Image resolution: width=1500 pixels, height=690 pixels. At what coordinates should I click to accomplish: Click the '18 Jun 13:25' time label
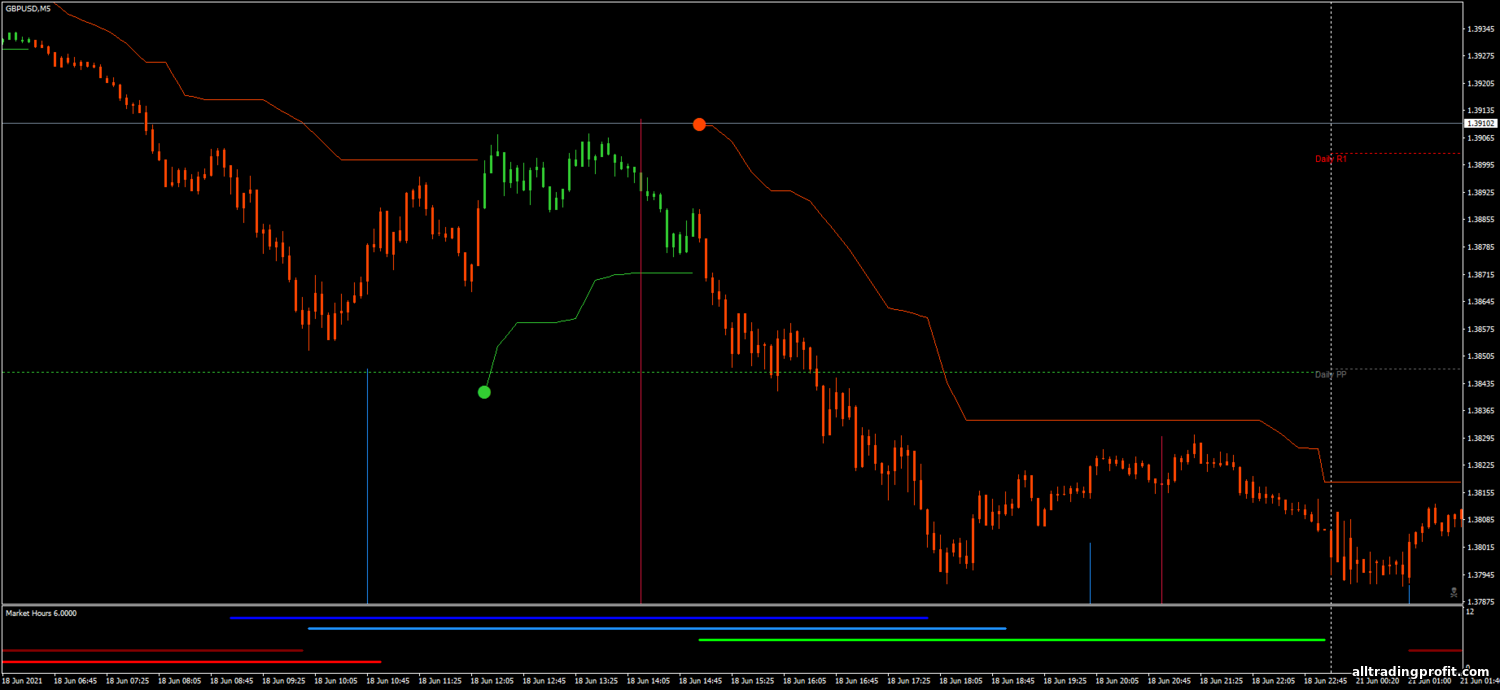tap(597, 681)
